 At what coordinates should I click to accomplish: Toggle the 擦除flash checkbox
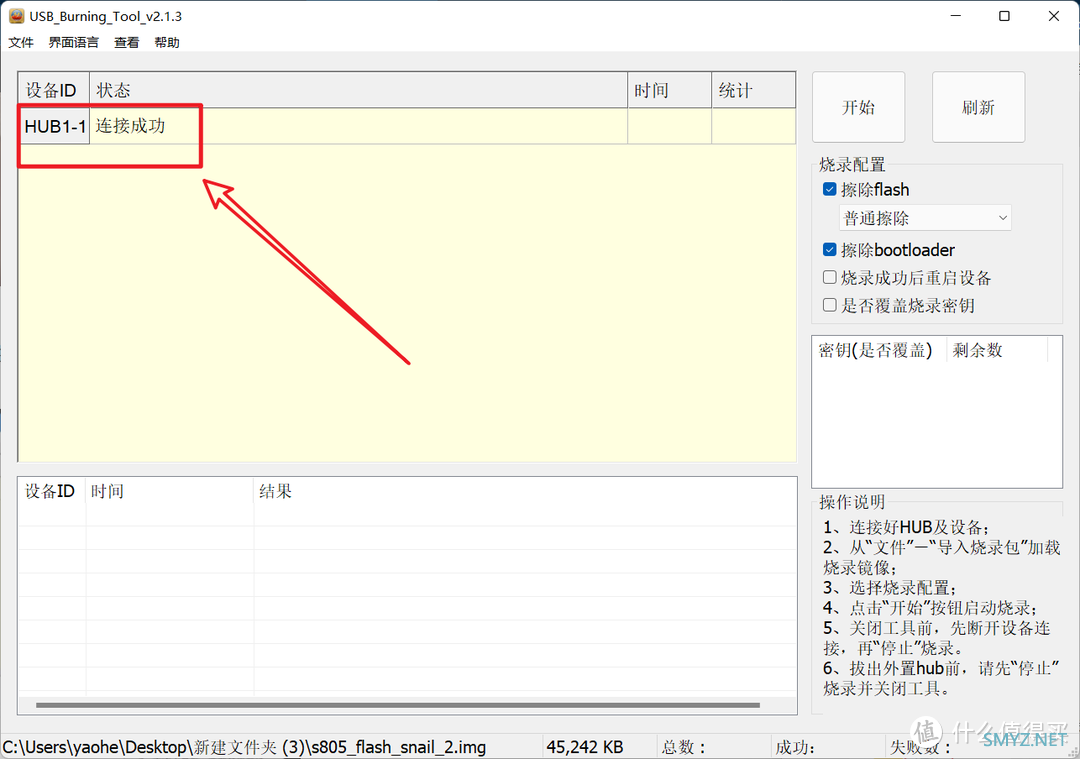click(x=830, y=189)
